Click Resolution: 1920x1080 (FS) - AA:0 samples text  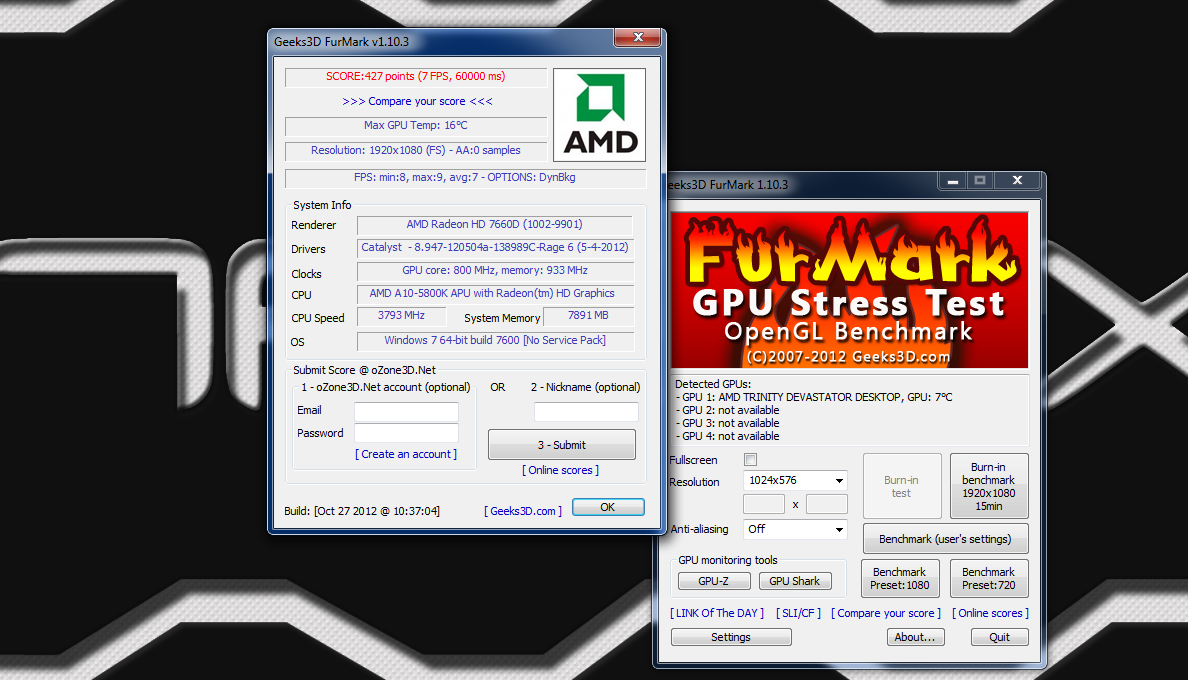tap(416, 151)
